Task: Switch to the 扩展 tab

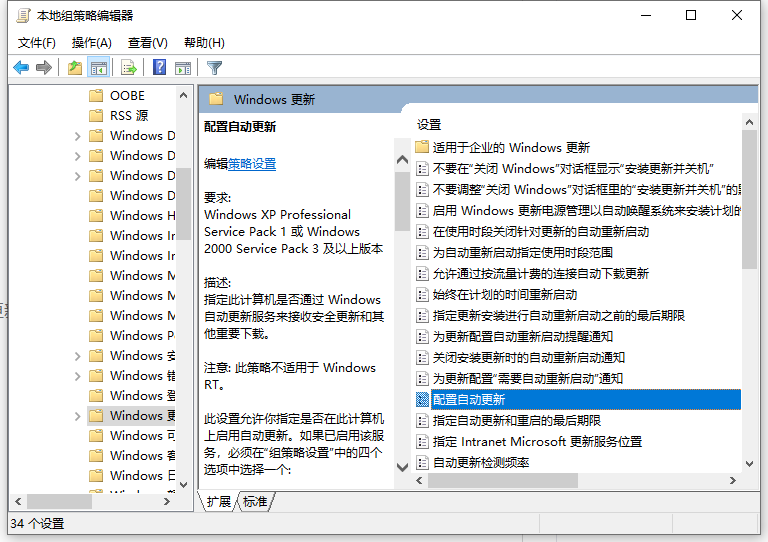Action: [218, 501]
